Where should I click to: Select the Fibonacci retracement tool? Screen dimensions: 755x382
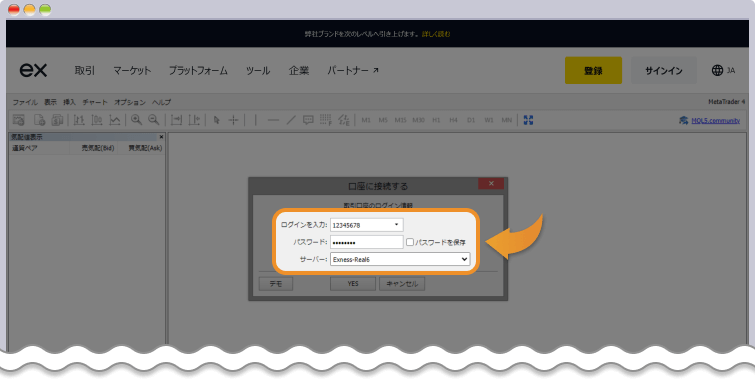(326, 120)
